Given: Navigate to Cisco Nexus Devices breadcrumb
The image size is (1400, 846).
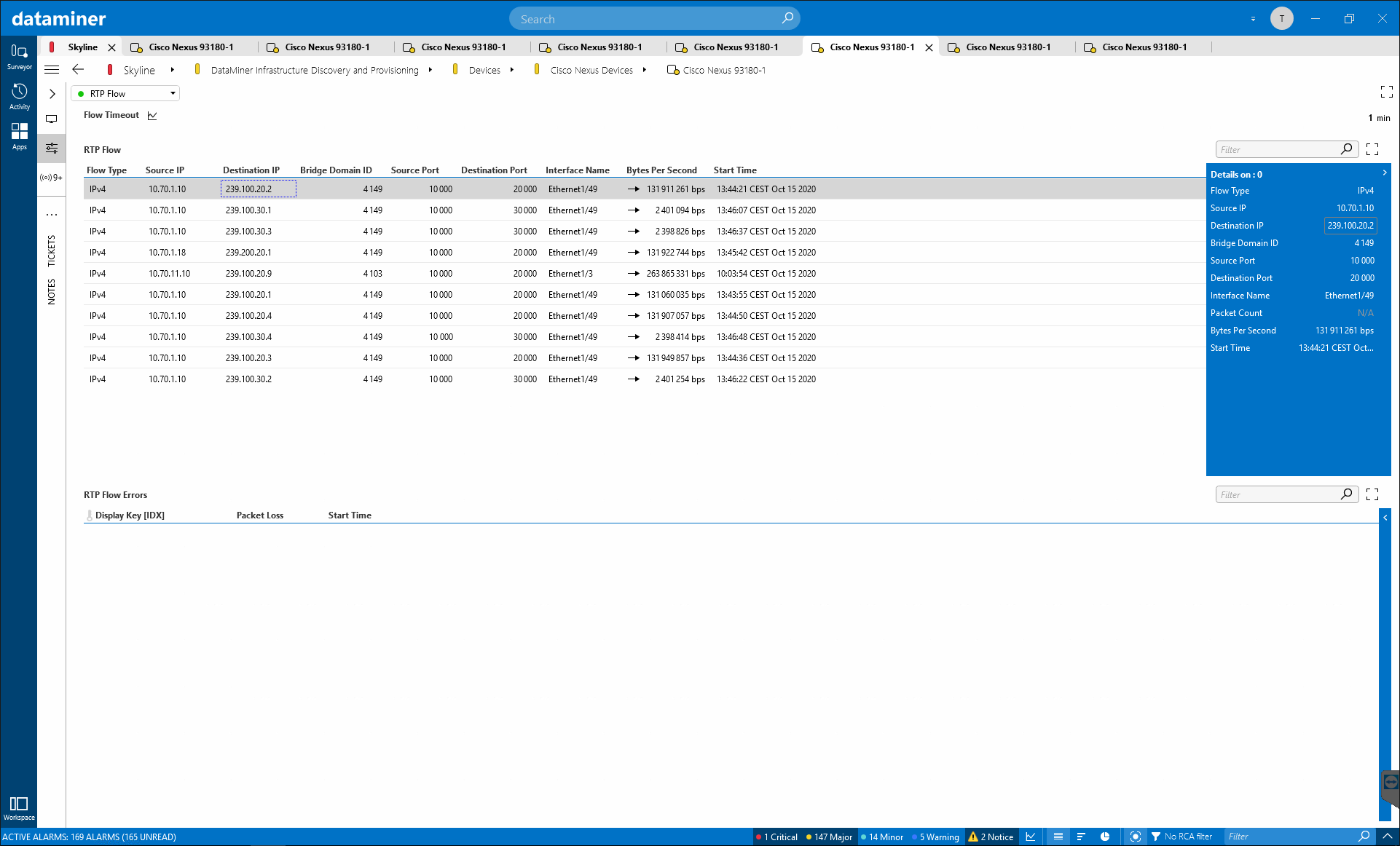Looking at the screenshot, I should click(x=591, y=71).
